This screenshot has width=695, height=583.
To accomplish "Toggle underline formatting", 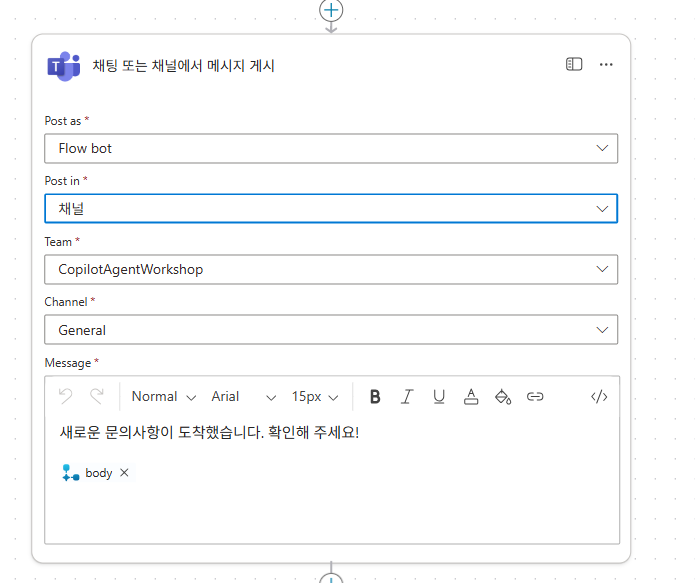I will 439,396.
